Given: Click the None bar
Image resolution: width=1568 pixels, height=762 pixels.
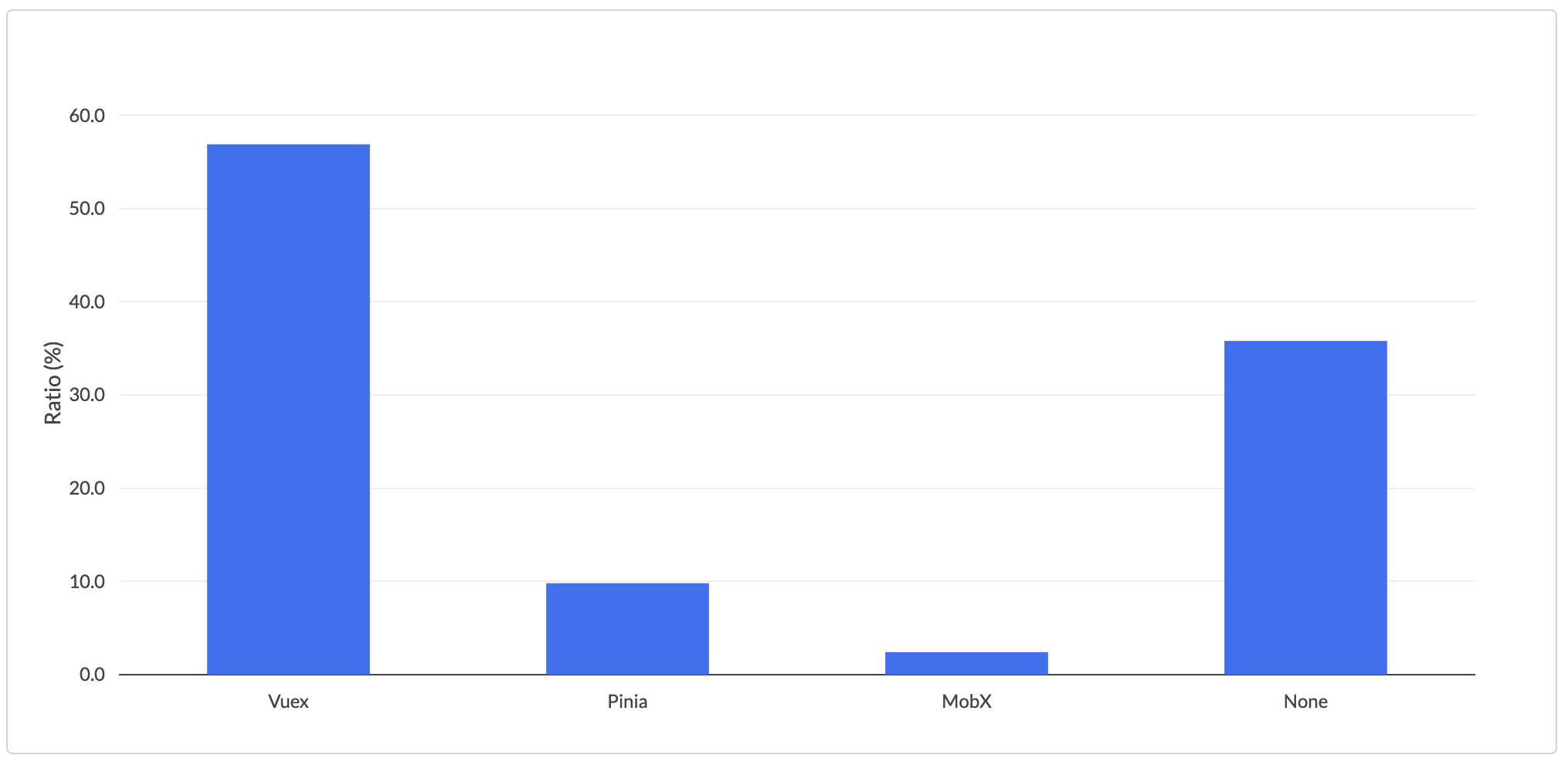Looking at the screenshot, I should (1305, 508).
